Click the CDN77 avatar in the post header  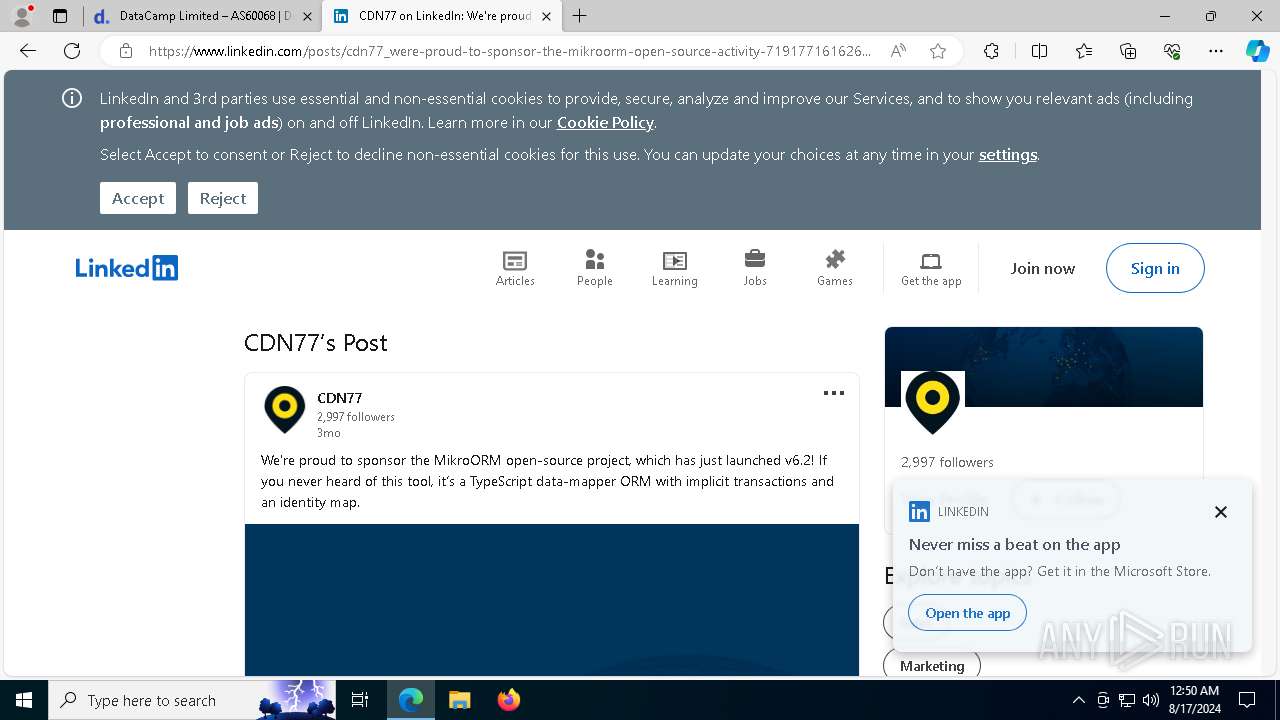pos(285,410)
